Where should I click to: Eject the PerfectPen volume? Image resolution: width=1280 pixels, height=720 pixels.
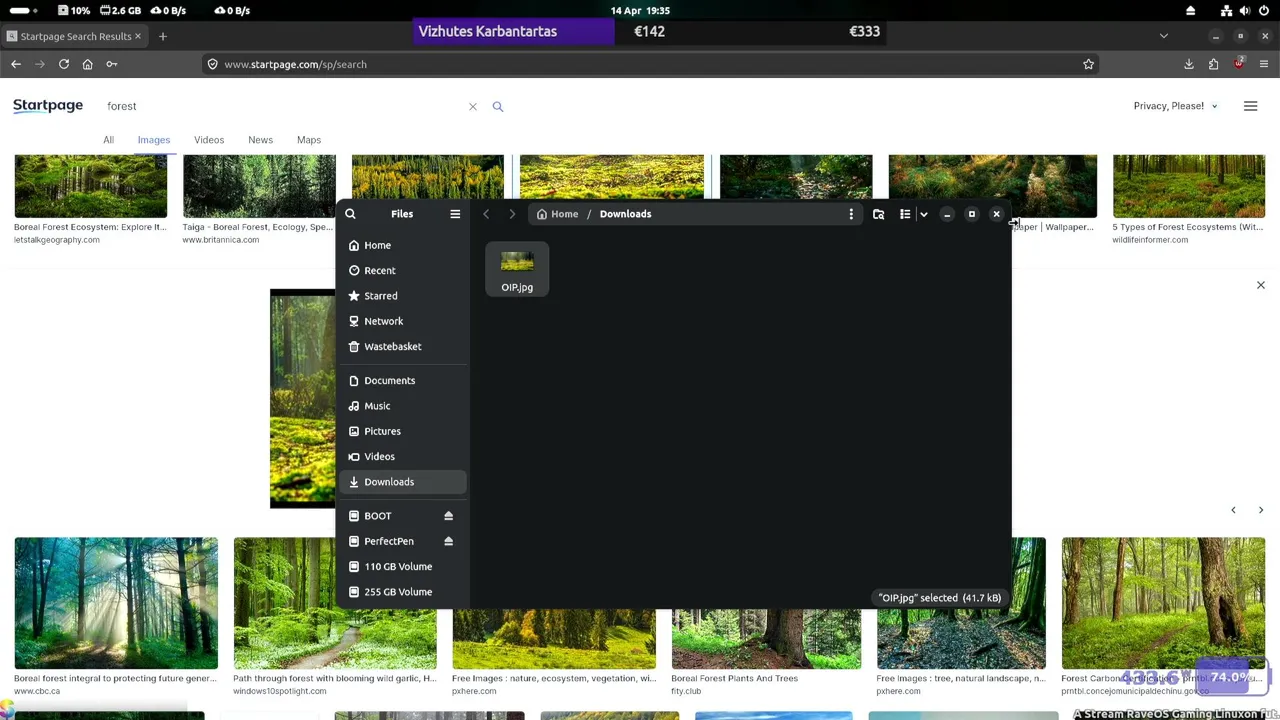[448, 541]
